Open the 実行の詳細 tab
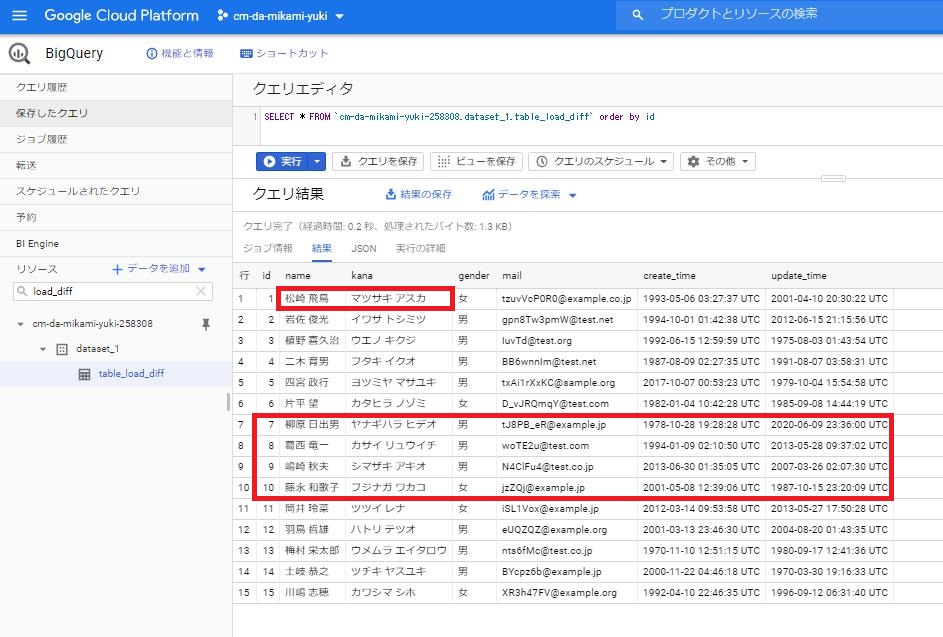The height and width of the screenshot is (637, 943). click(x=421, y=248)
